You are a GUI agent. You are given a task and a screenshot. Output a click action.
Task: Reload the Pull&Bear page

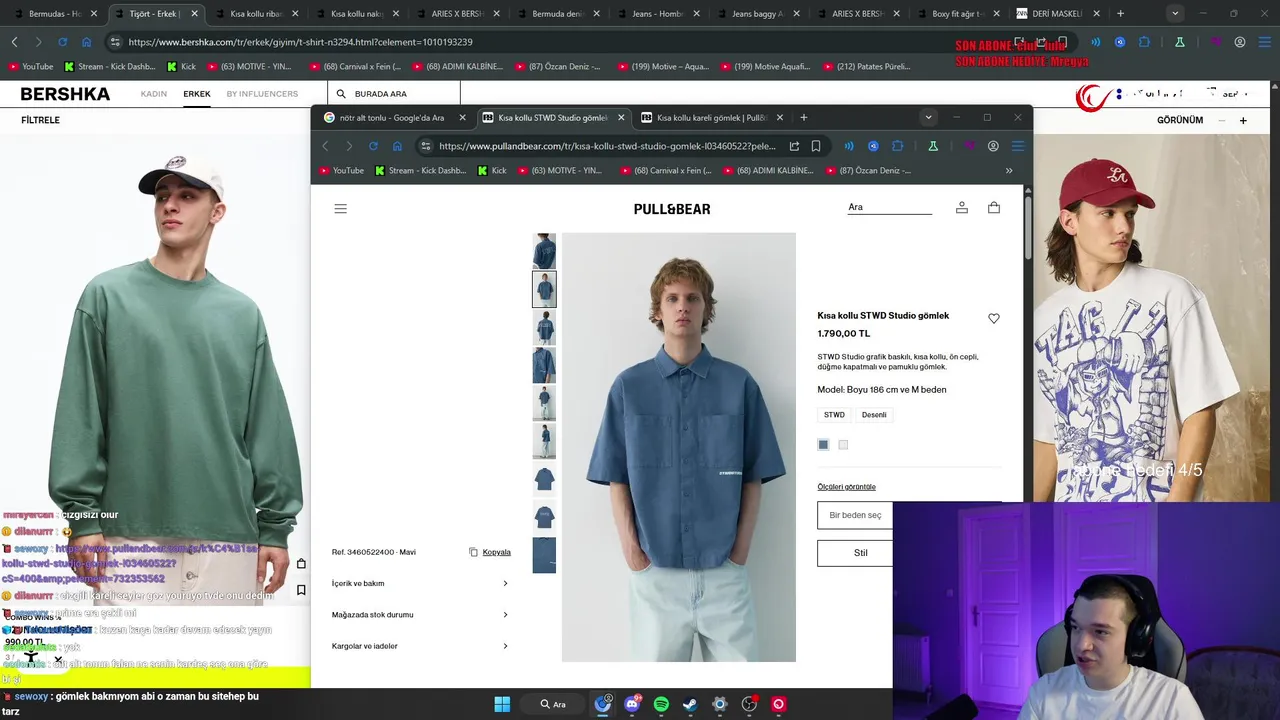coord(373,146)
